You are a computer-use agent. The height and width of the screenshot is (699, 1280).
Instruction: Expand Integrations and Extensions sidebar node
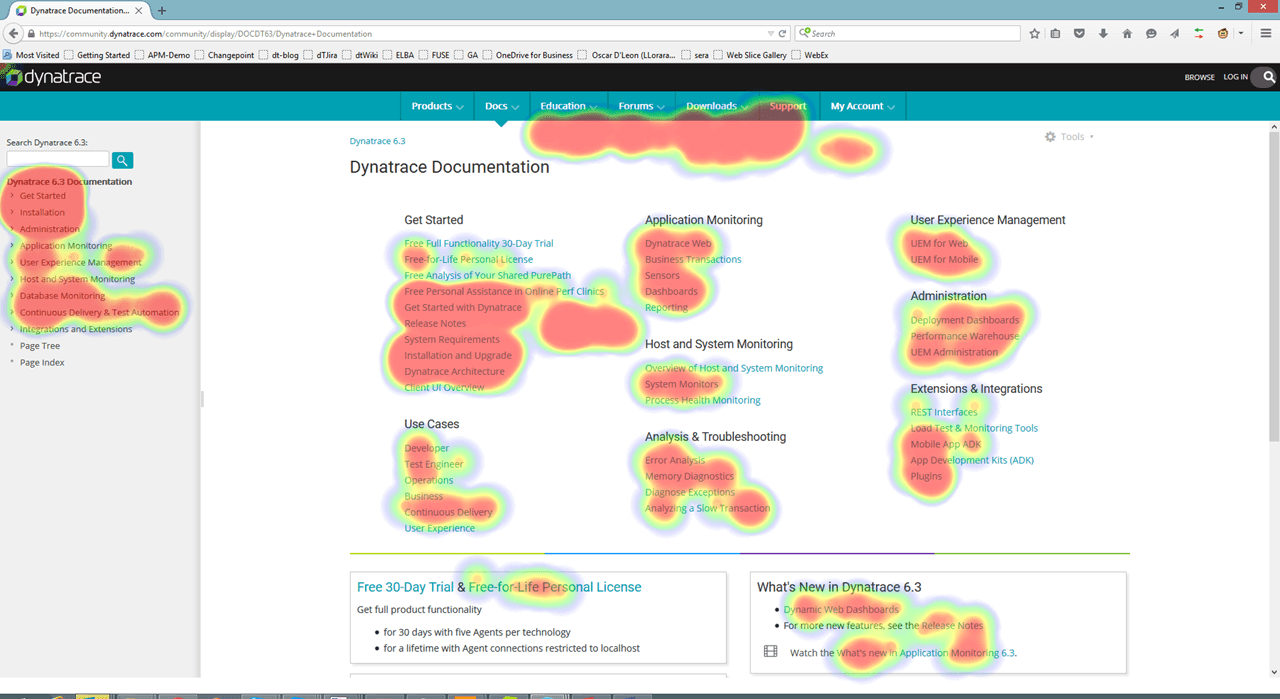click(12, 328)
